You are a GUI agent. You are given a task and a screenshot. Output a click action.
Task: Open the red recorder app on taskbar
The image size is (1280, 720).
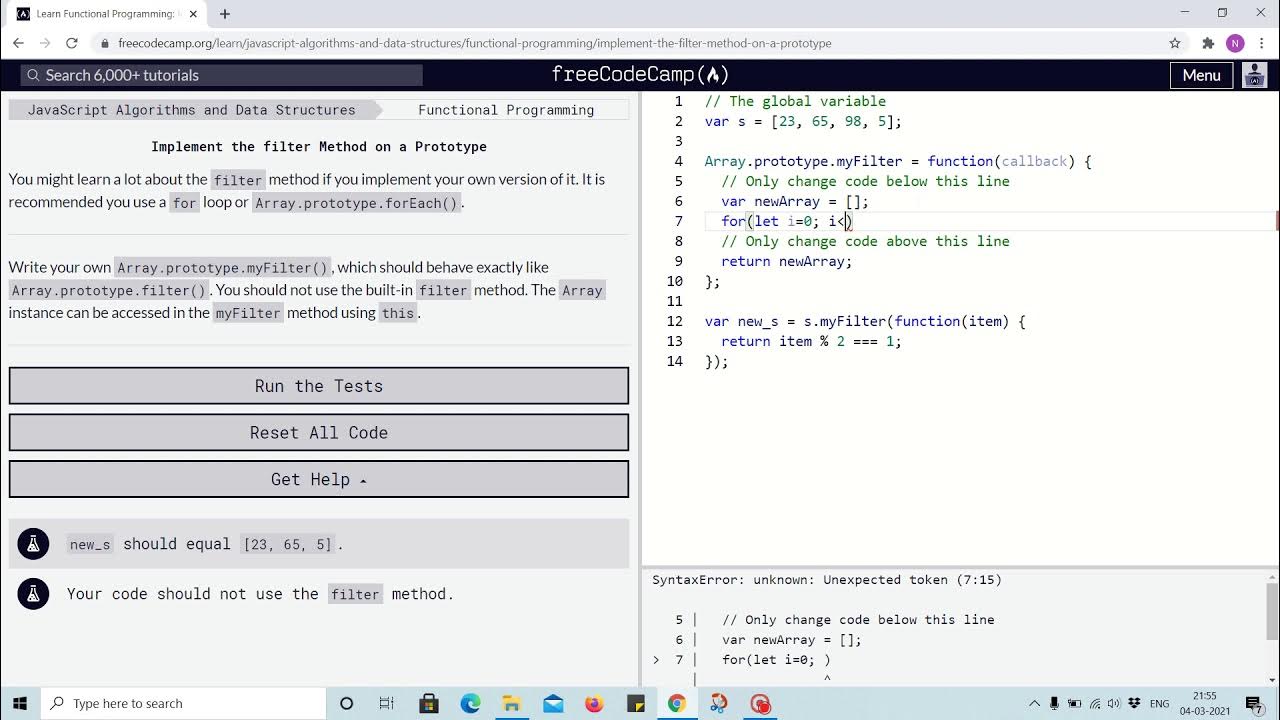pyautogui.click(x=760, y=703)
